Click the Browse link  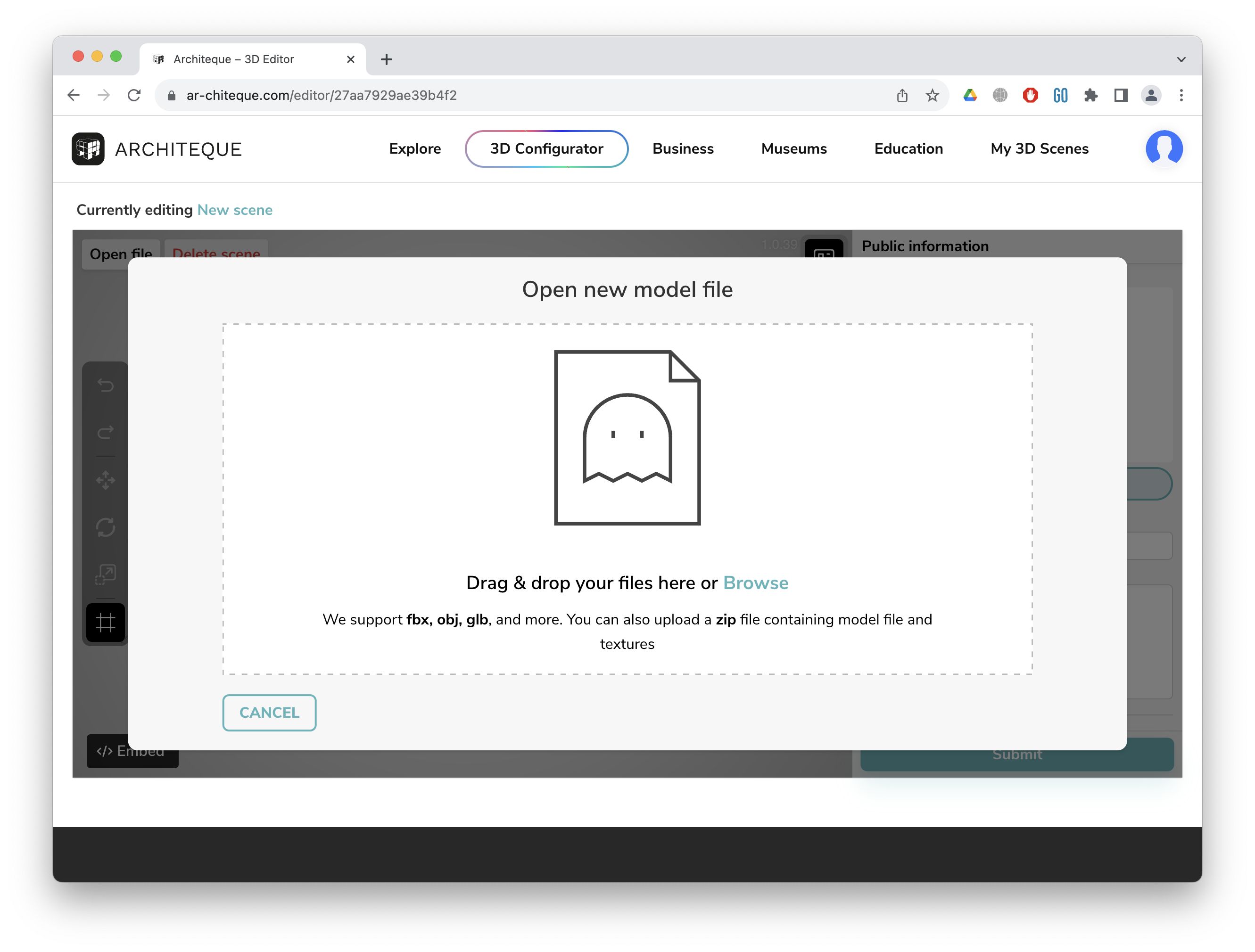point(755,583)
